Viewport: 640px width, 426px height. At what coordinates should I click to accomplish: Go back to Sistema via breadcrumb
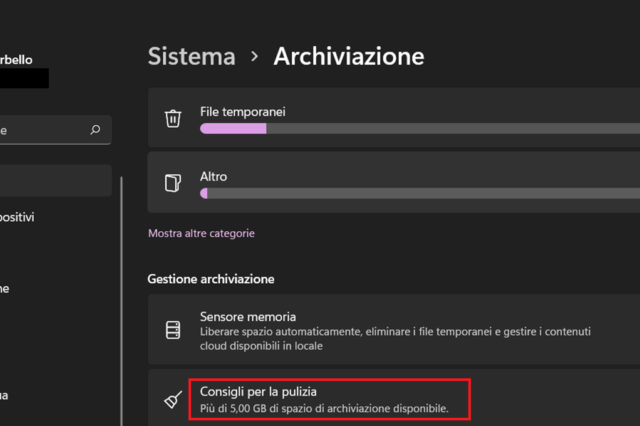[192, 56]
